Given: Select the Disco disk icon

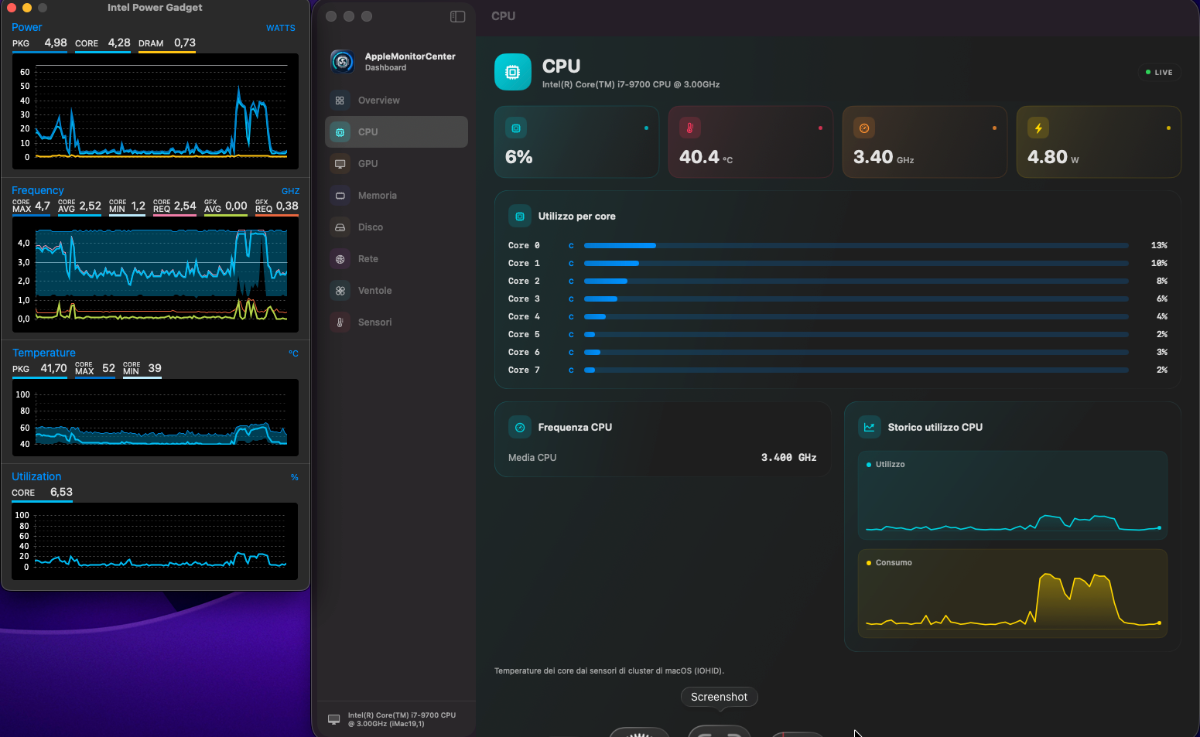Looking at the screenshot, I should pos(340,227).
